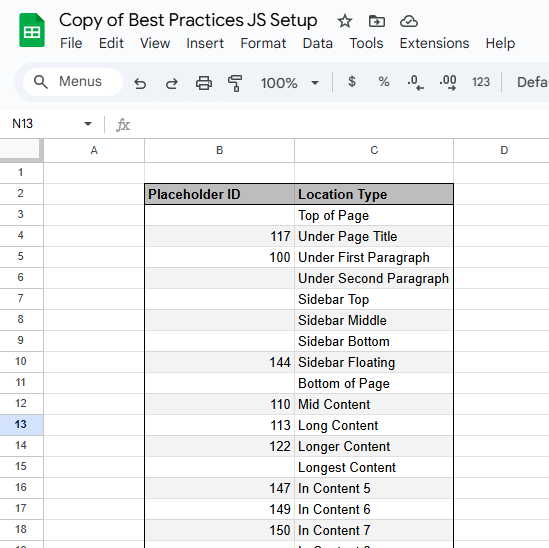Open the Tools menu
The image size is (549, 548).
[x=366, y=43]
